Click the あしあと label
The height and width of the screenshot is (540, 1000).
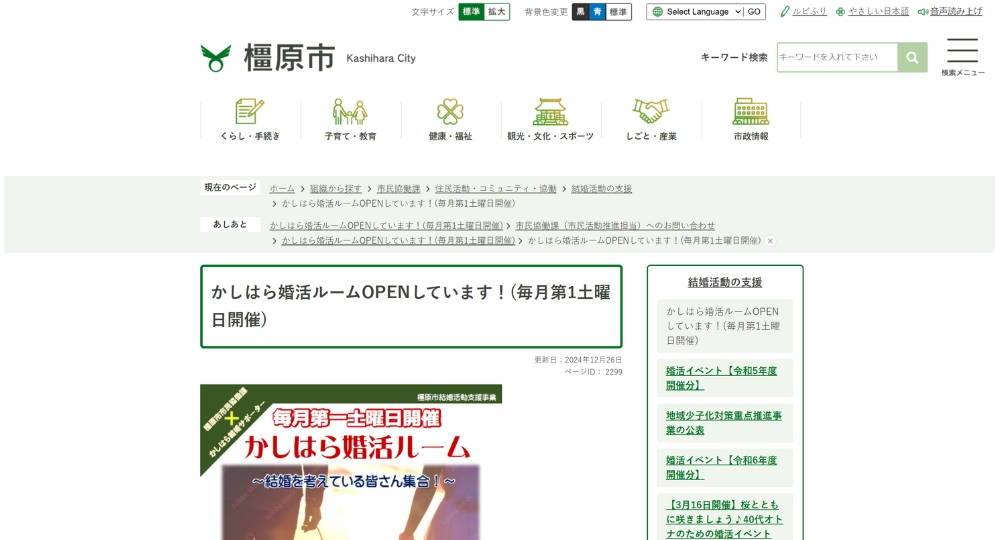pos(230,224)
